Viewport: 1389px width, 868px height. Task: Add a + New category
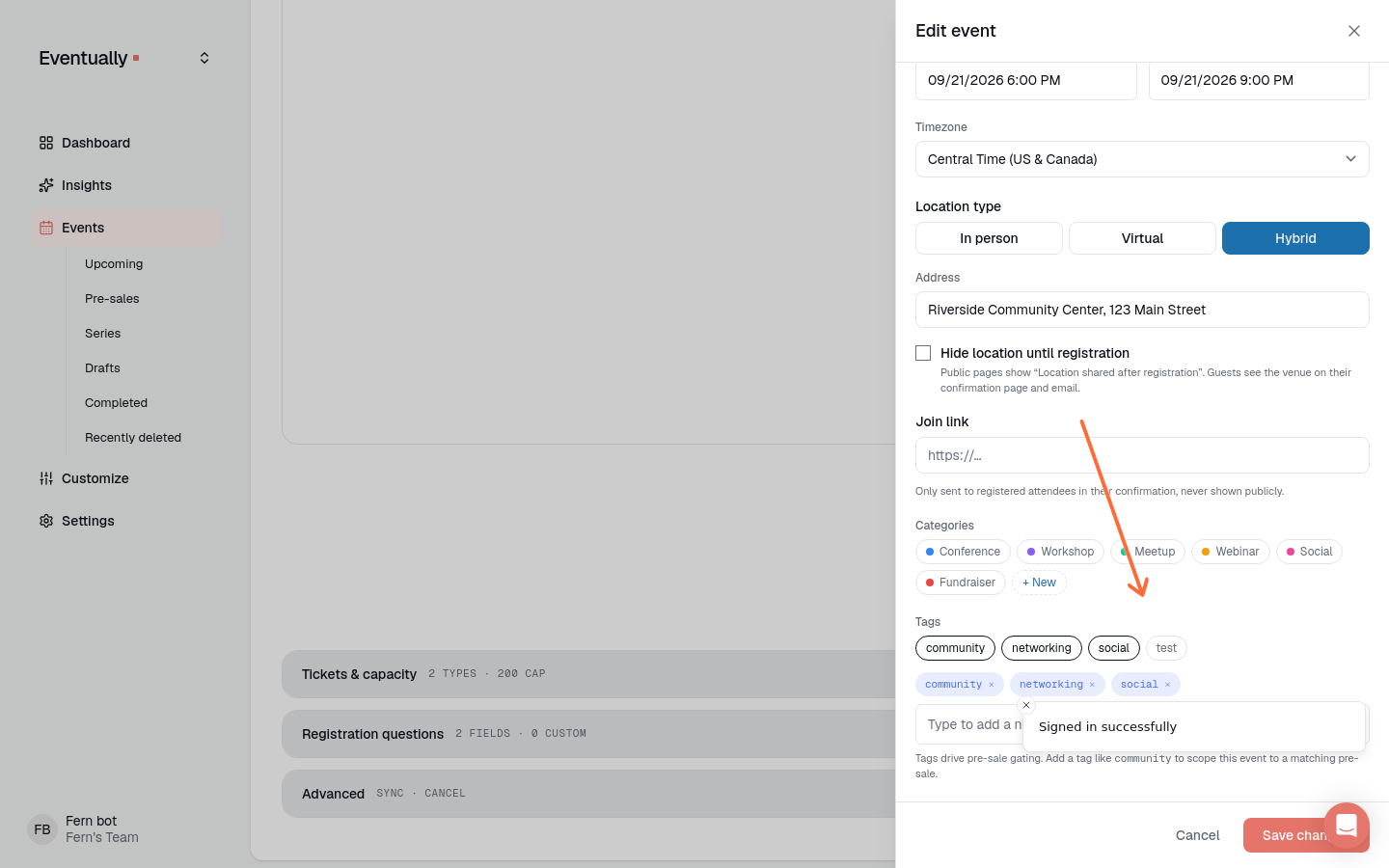[x=1039, y=583]
